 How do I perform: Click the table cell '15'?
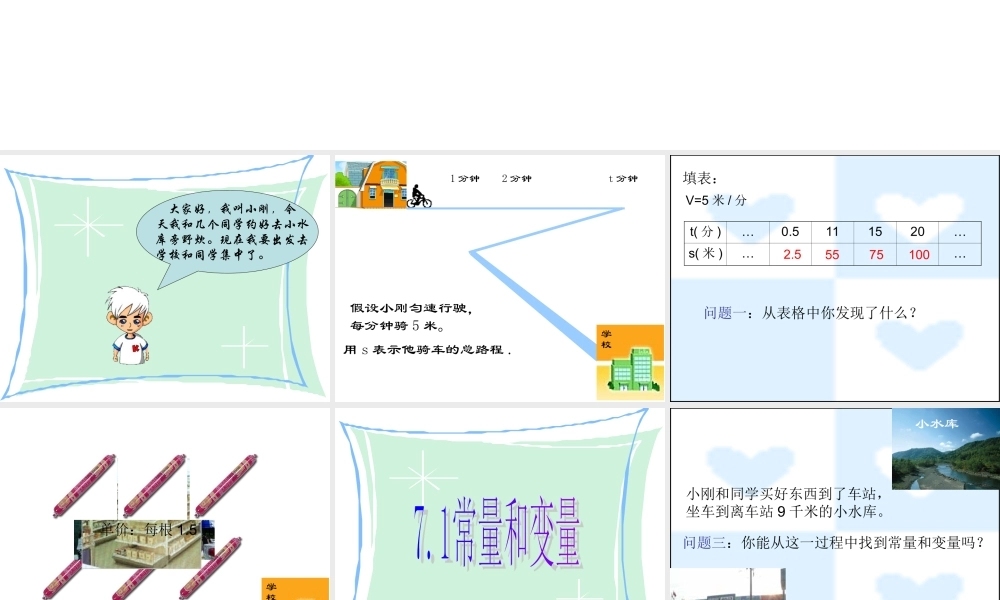tap(875, 232)
